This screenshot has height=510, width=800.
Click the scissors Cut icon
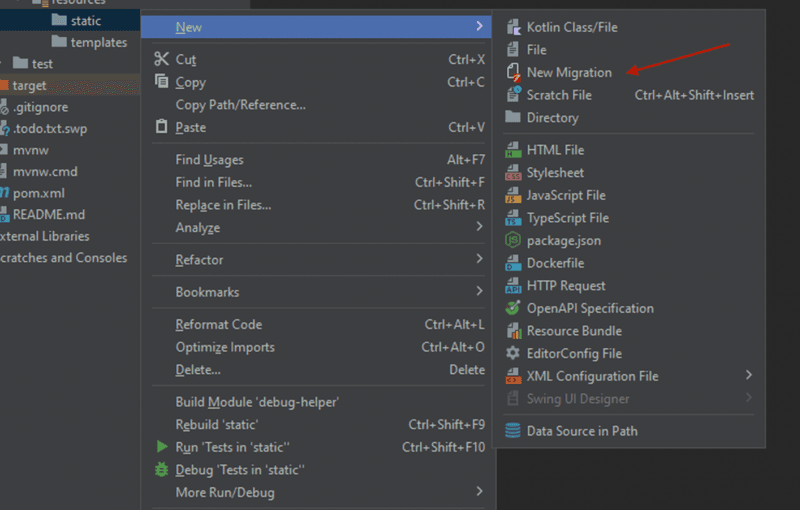tap(161, 59)
